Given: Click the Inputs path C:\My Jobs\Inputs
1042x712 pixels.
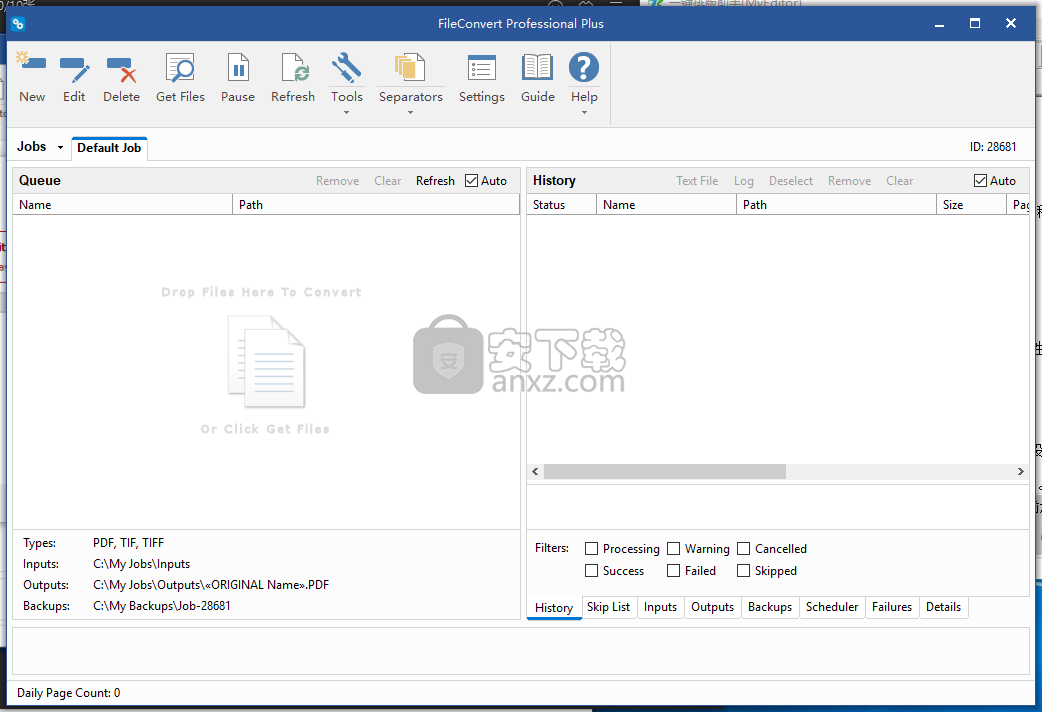Looking at the screenshot, I should (x=142, y=564).
